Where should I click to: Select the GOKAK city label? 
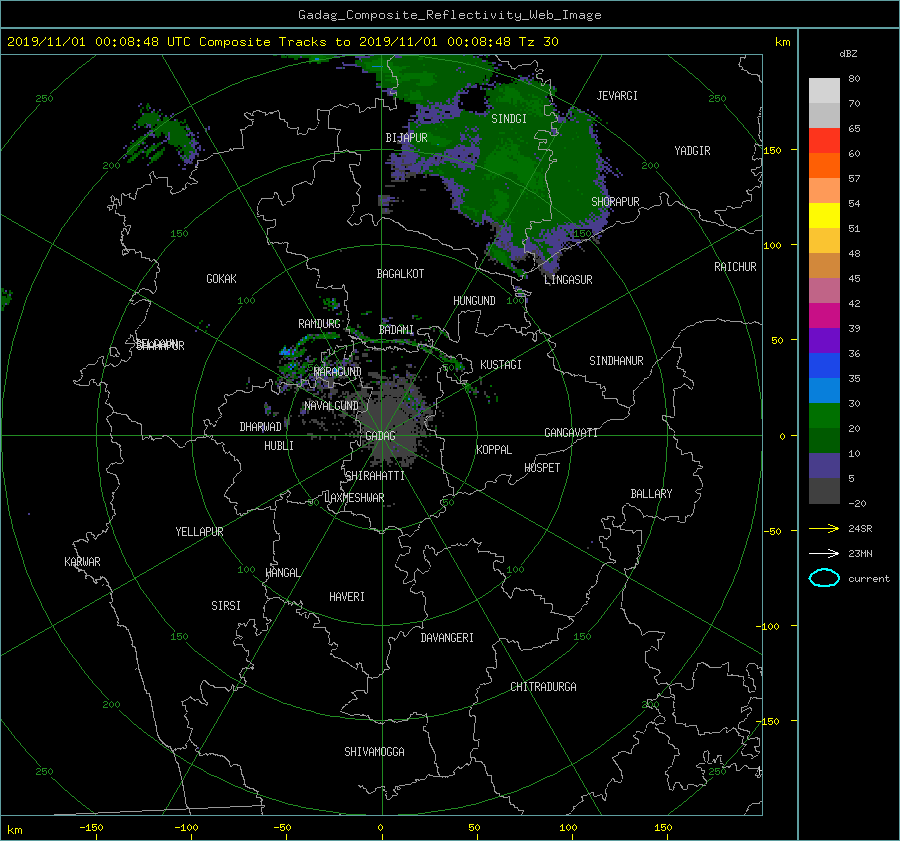coord(221,279)
